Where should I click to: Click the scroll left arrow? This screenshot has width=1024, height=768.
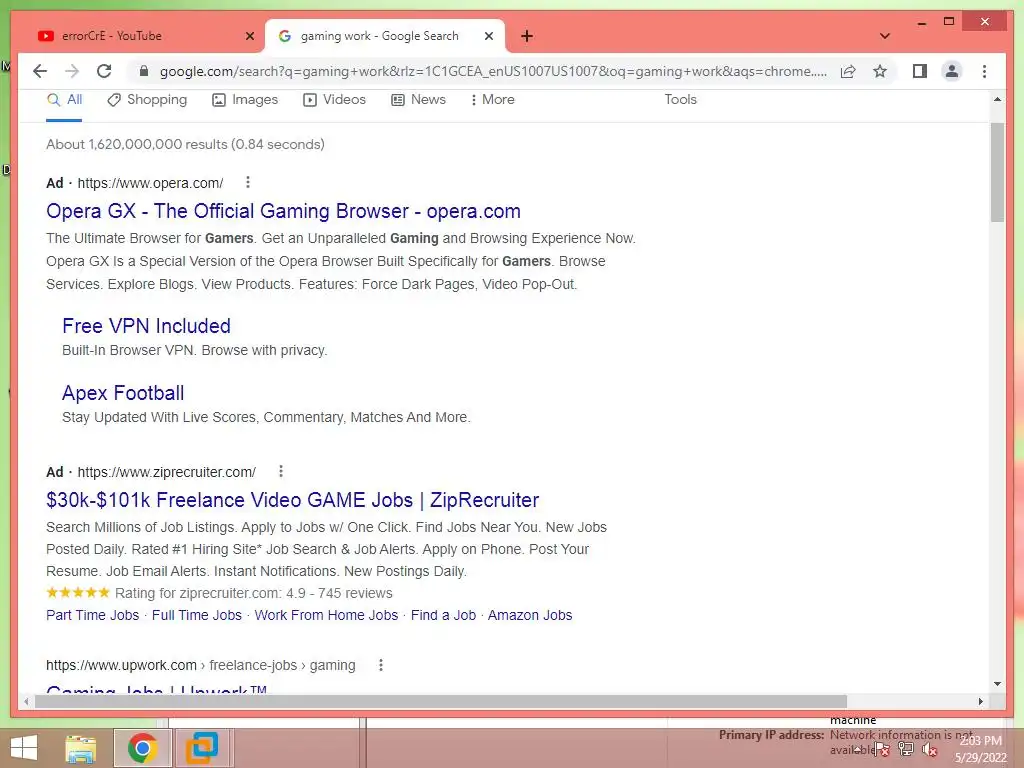(x=26, y=701)
